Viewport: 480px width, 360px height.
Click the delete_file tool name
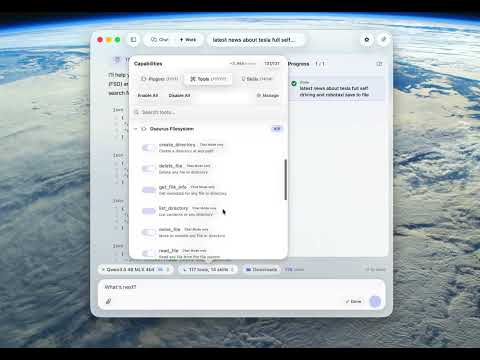(x=170, y=166)
